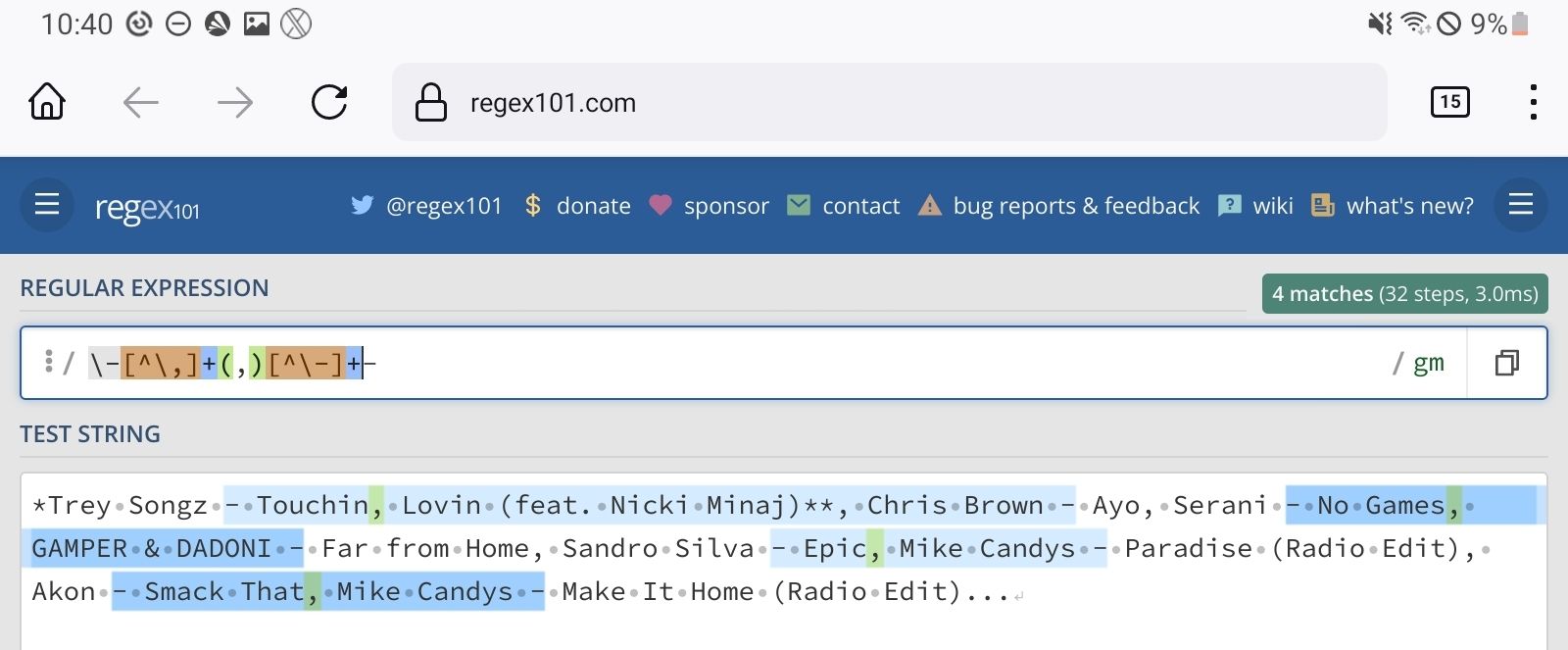
Task: Click the wiki question-mark icon
Action: coord(1229,206)
